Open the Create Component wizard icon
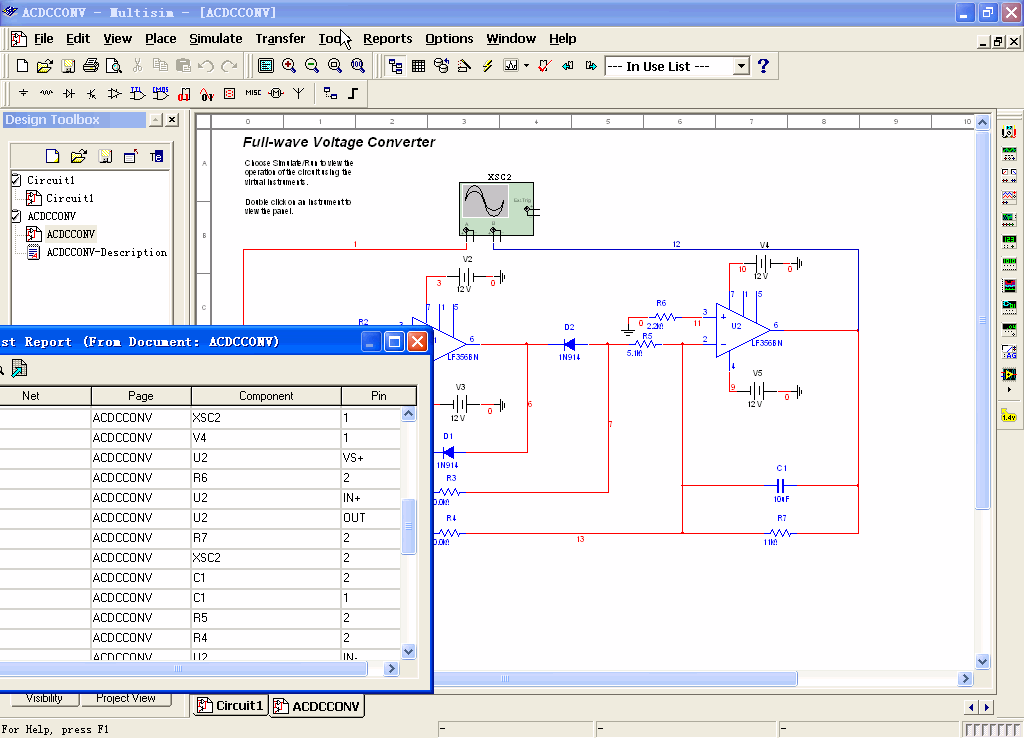The image size is (1024, 738). [x=464, y=66]
